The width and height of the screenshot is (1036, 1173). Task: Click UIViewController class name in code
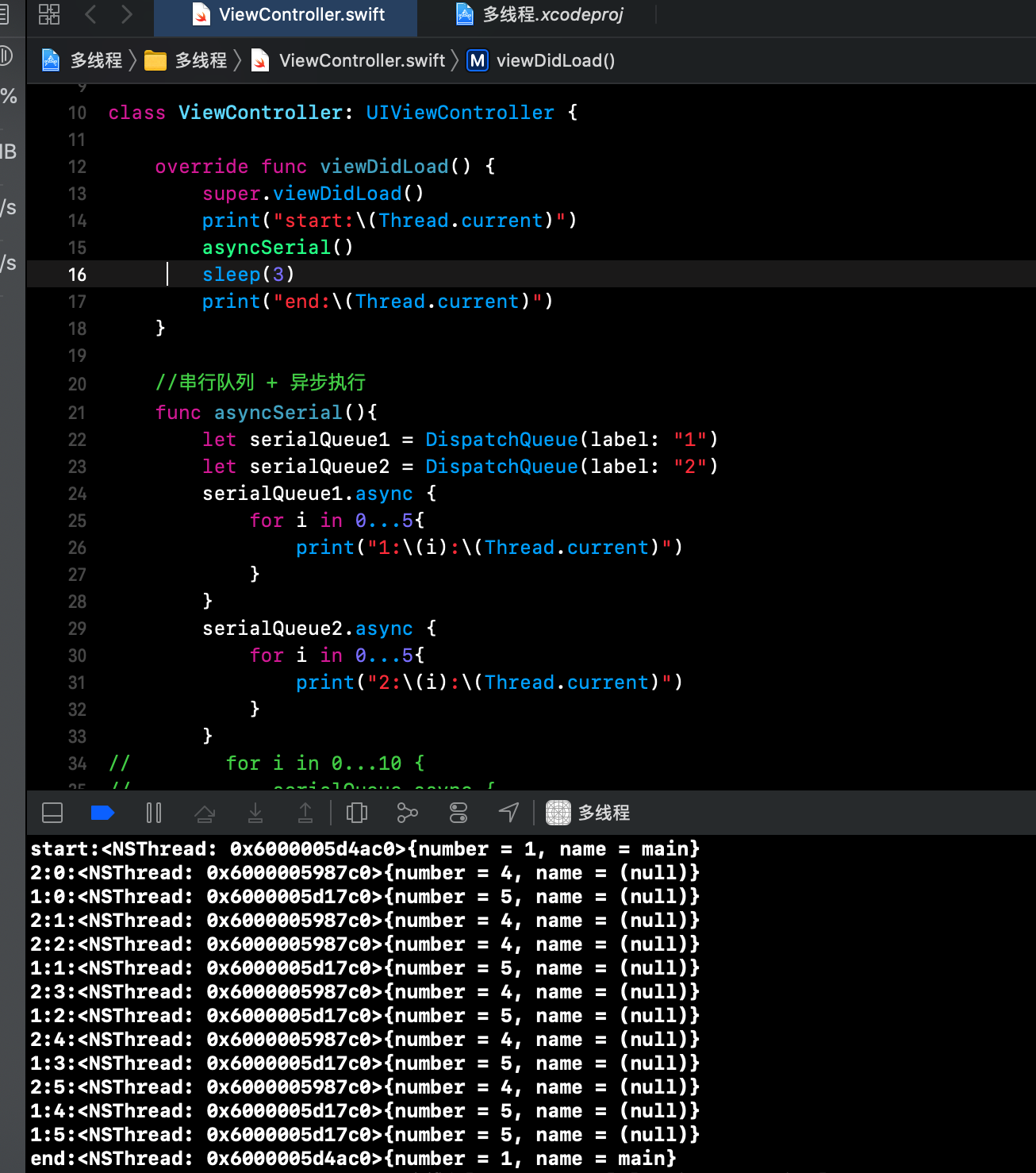(460, 113)
